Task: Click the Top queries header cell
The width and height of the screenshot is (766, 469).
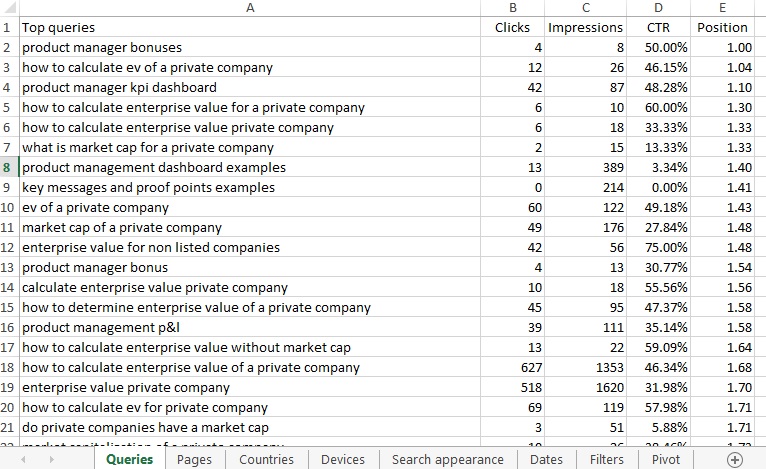Action: click(x=250, y=28)
